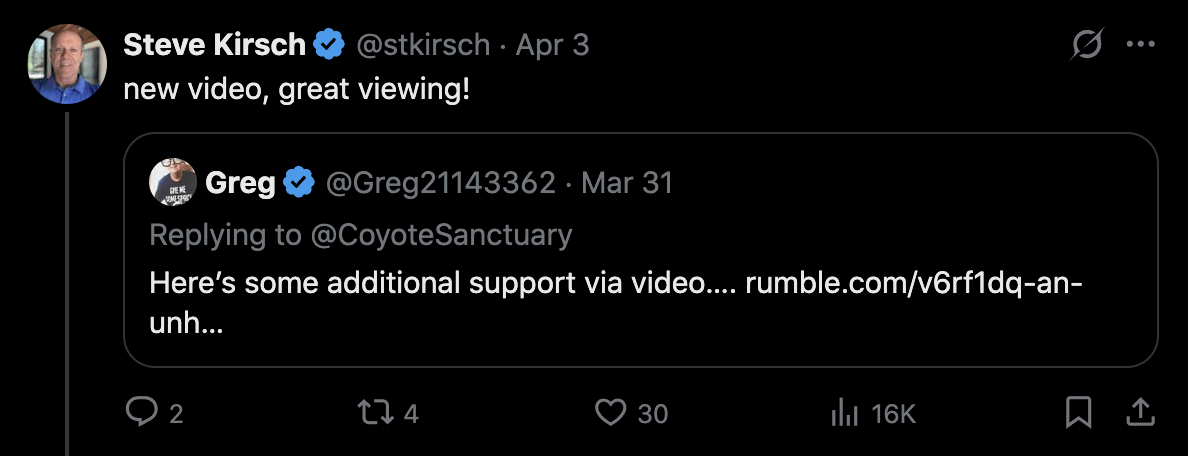
Task: Click the share icon on the tweet
Action: (x=1141, y=412)
